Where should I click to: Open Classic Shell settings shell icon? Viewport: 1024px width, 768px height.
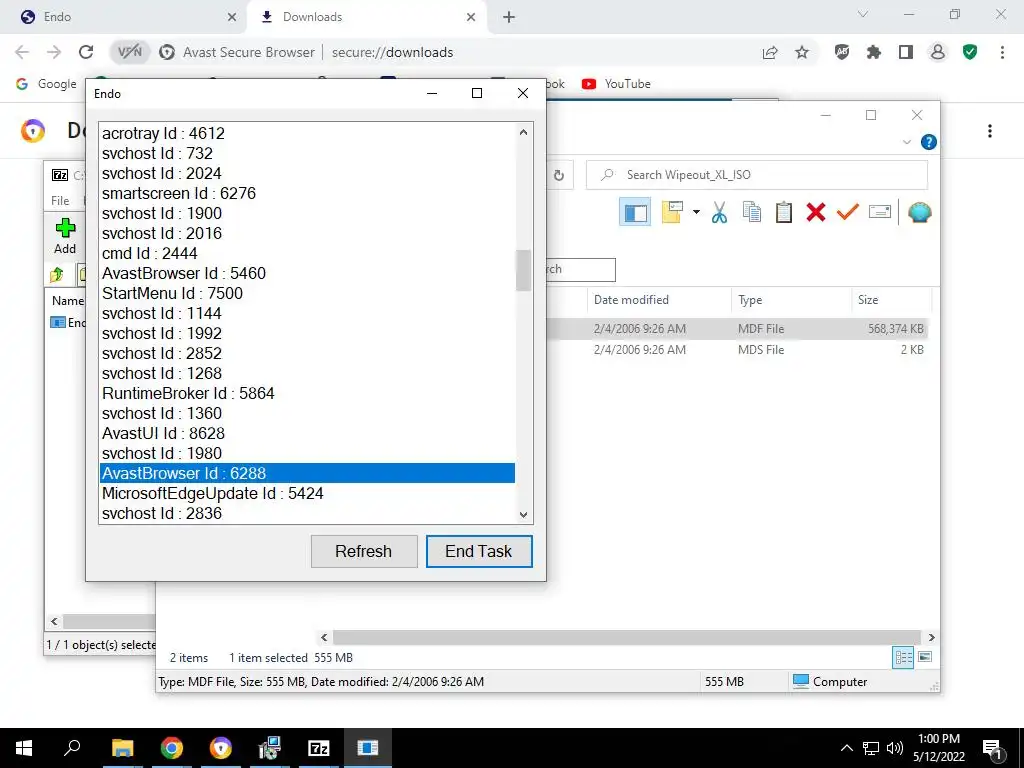click(x=920, y=212)
